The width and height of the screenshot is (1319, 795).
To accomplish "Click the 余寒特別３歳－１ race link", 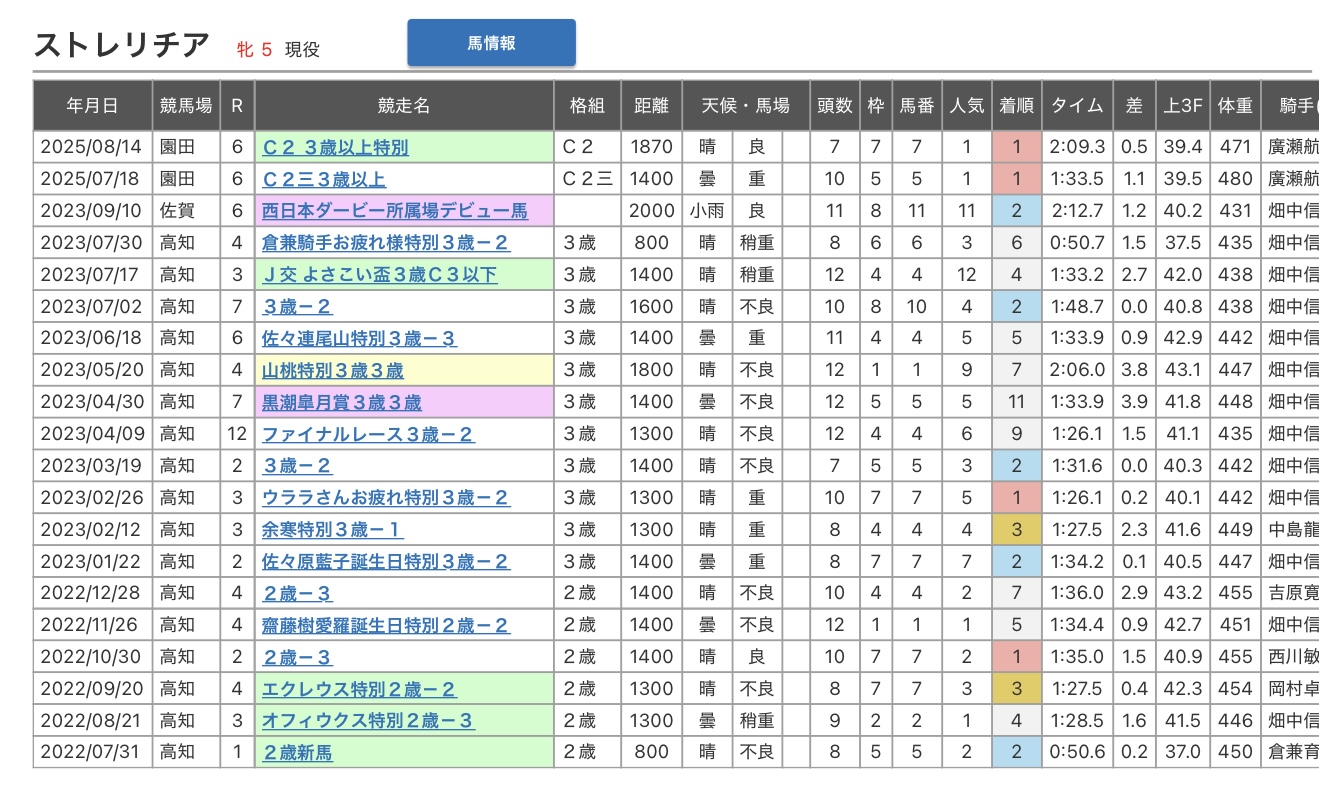I will [332, 530].
